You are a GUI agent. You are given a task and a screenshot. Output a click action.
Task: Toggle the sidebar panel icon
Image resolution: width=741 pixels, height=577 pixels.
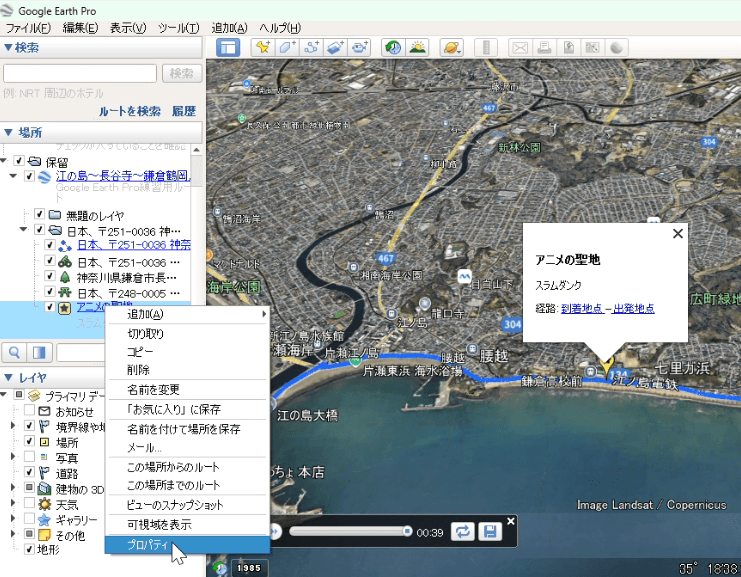pos(228,47)
